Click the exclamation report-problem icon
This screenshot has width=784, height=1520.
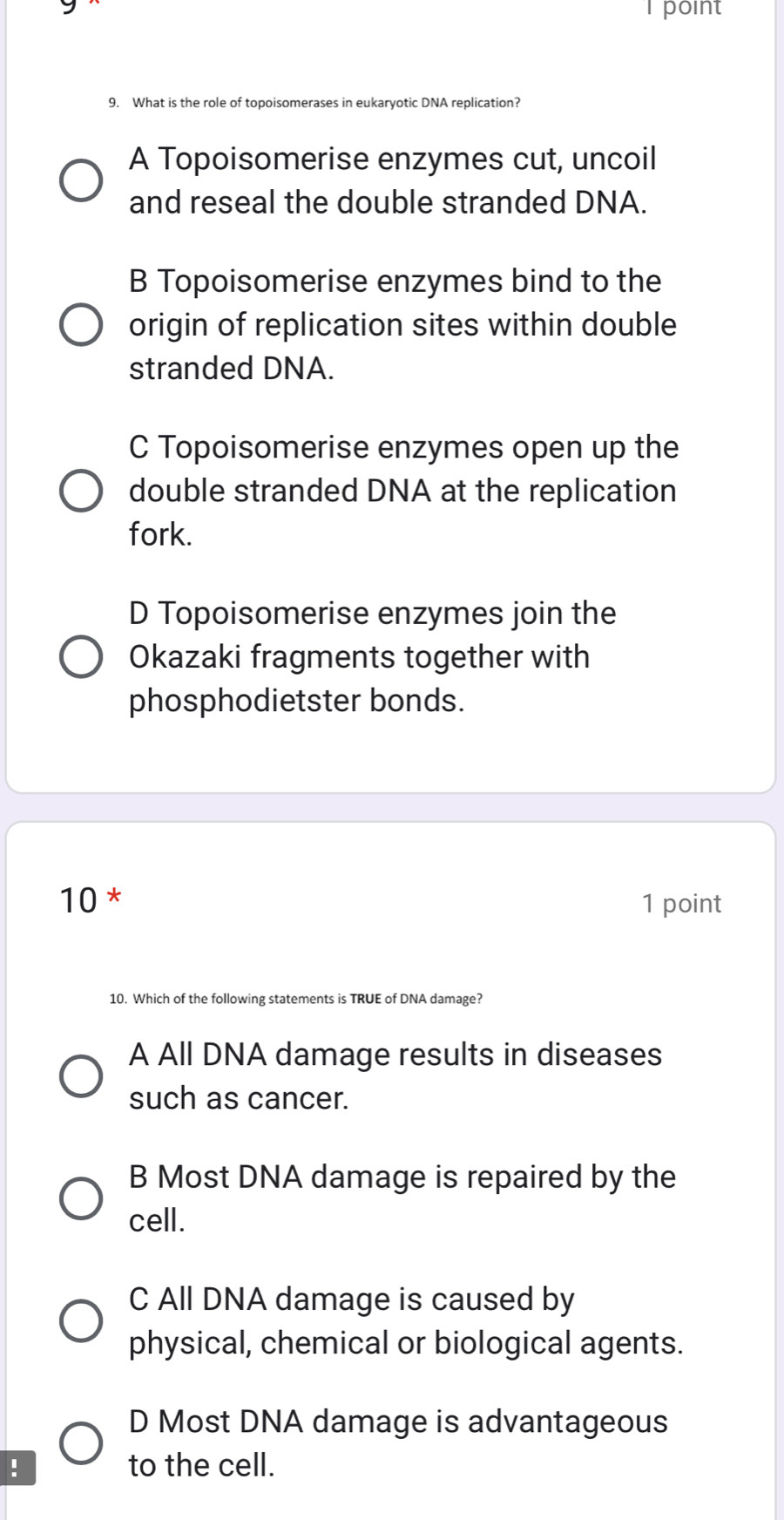17,1467
